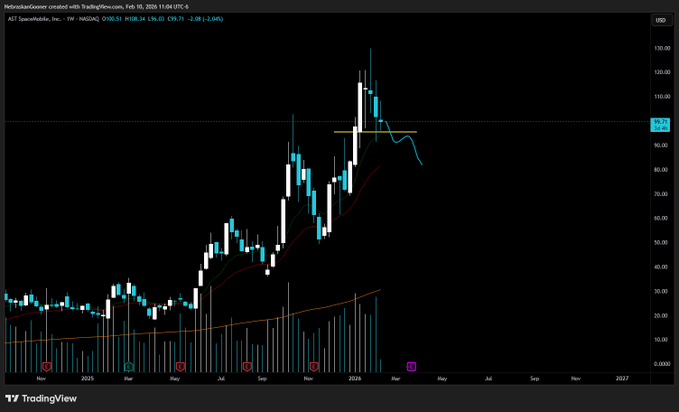Click the leftmost red earnings marker
The height and width of the screenshot is (412, 679).
[x=46, y=366]
